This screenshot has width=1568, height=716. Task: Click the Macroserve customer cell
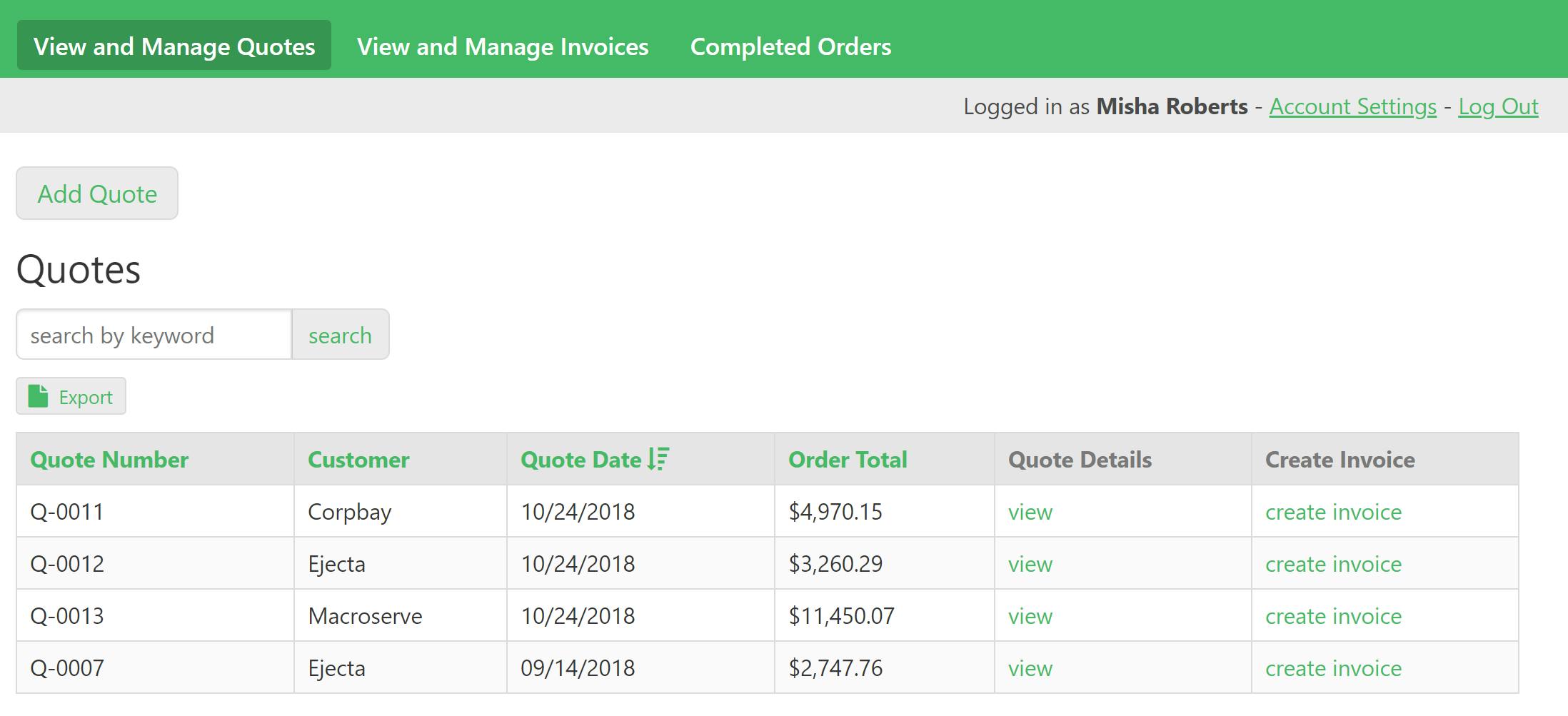(x=401, y=615)
